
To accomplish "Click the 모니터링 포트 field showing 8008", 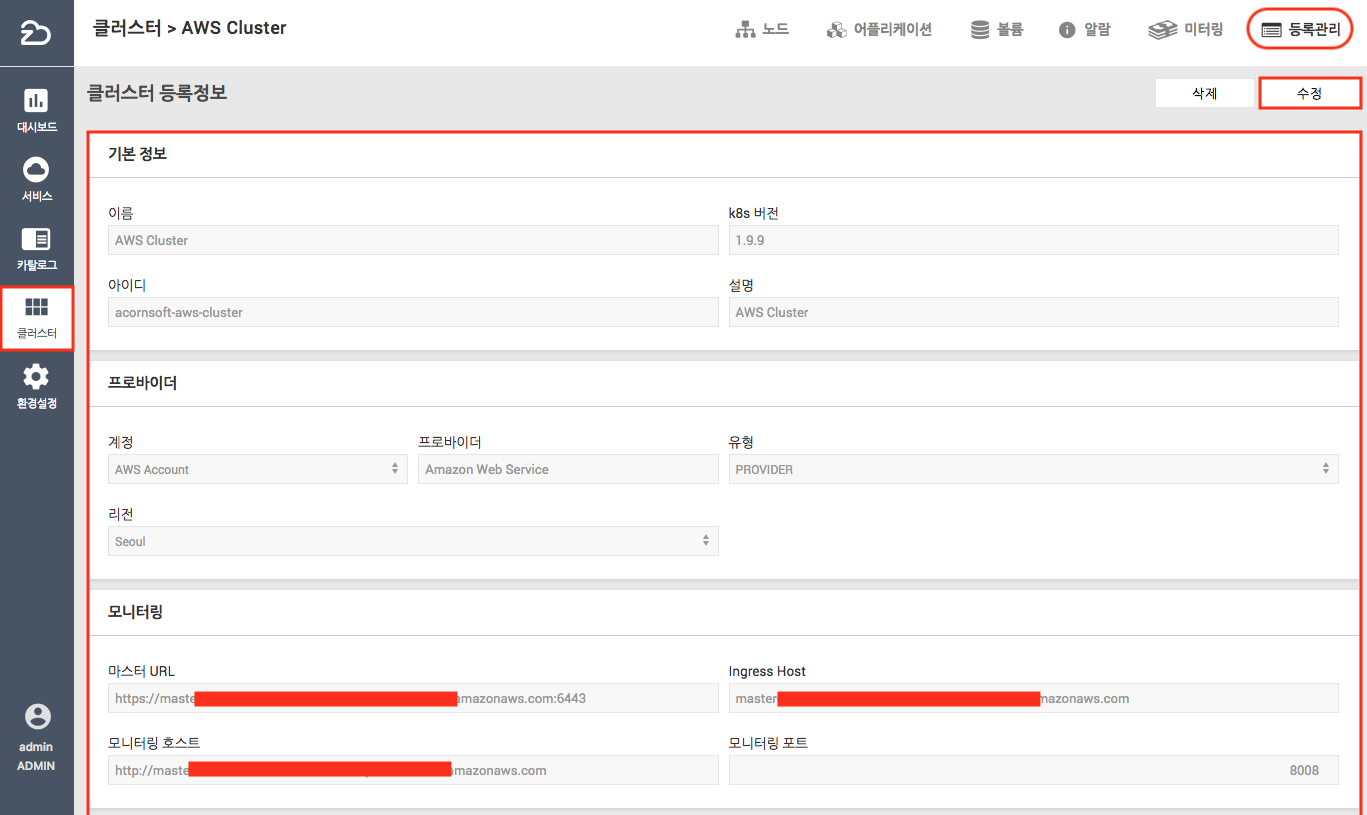I will pos(1033,770).
